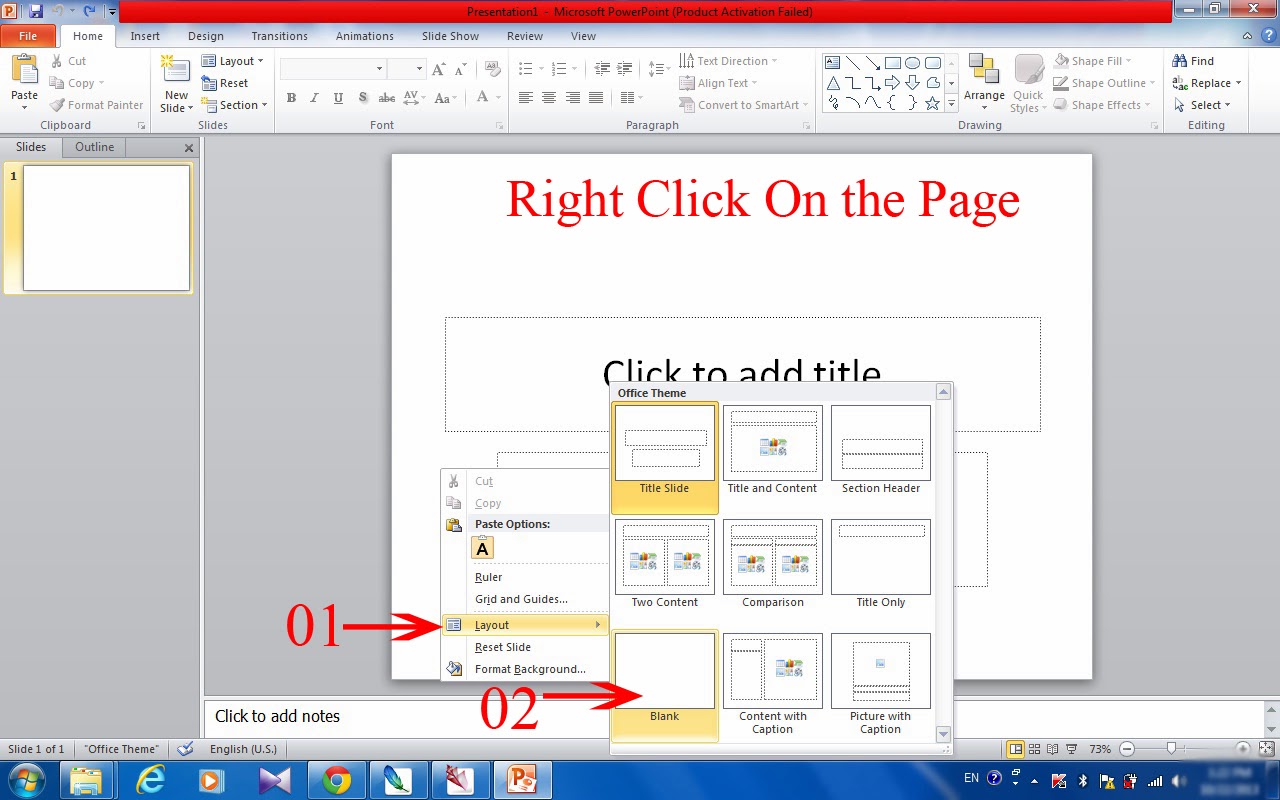
Task: Switch to Slide Sorter view icon
Action: pos(1035,749)
